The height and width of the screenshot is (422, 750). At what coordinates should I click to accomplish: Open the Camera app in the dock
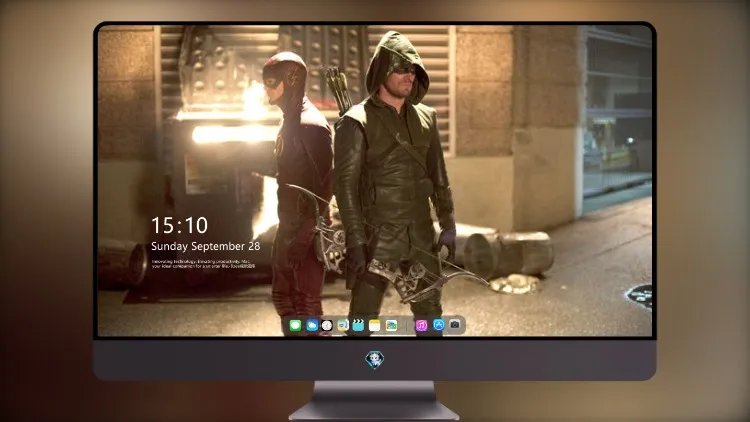point(455,325)
